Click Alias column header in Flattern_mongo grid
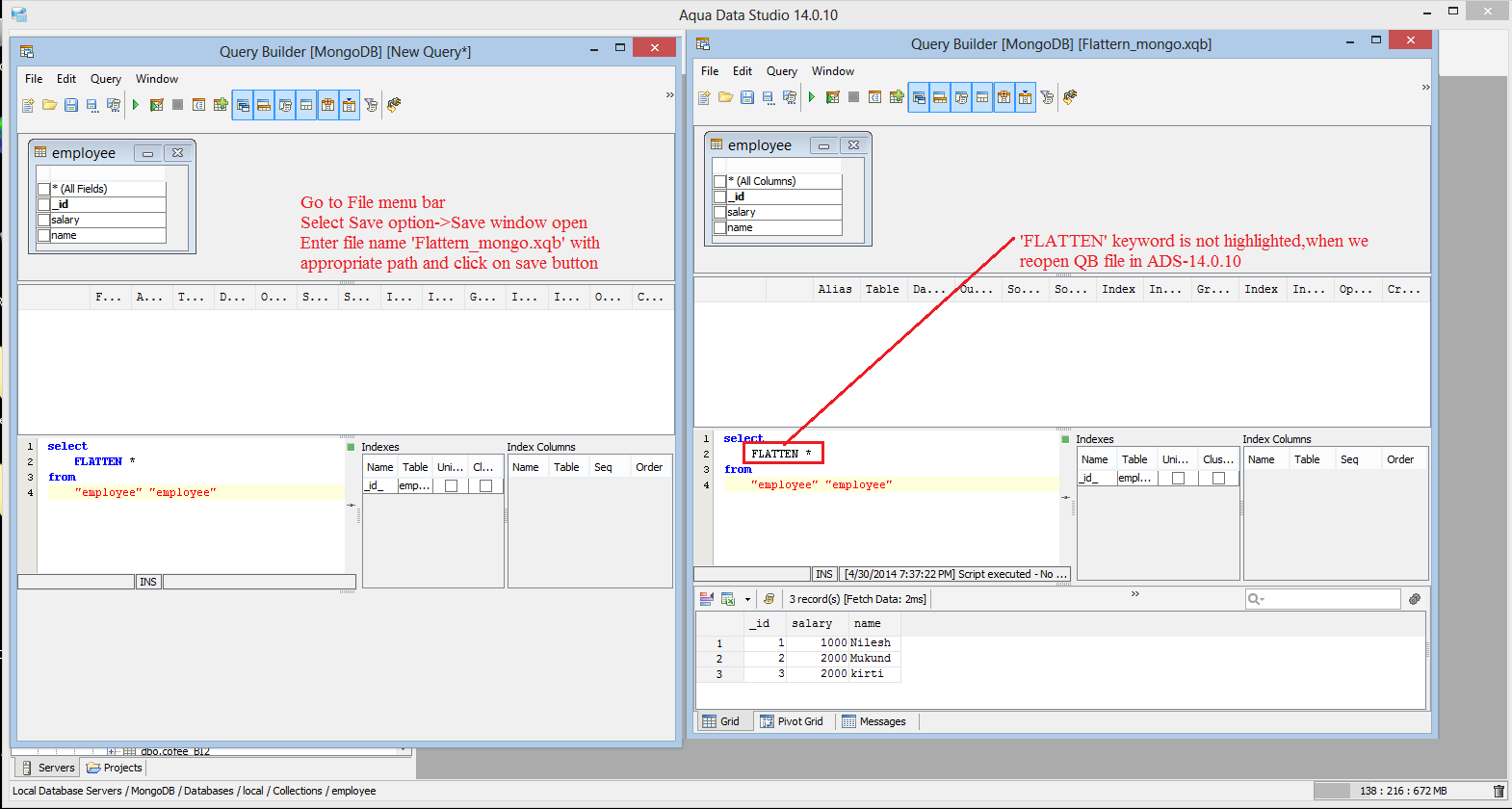The width and height of the screenshot is (1512, 809). [834, 289]
